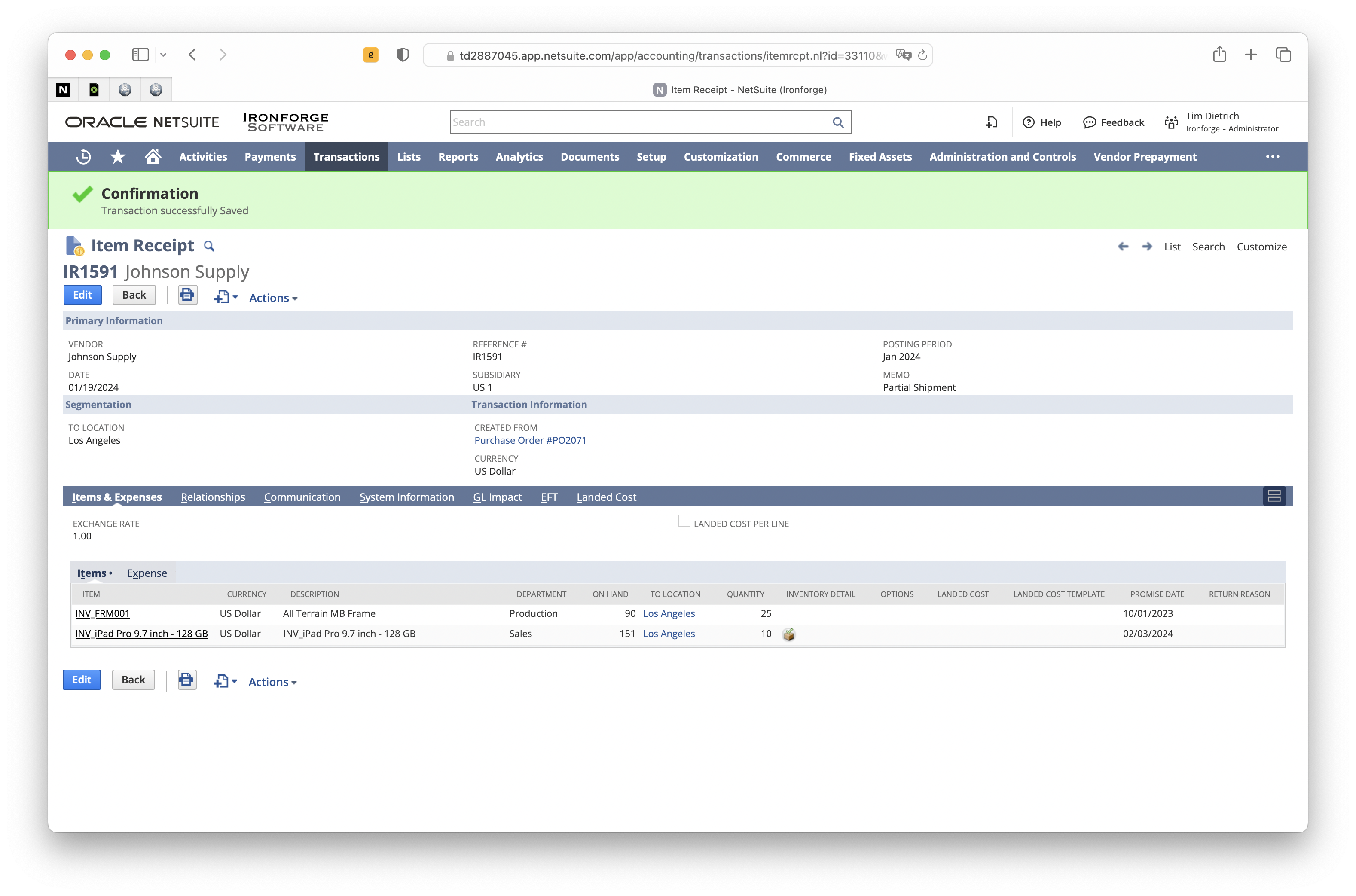Open the change roles icon beside Tim Dietrich
1356x896 pixels.
1171,122
